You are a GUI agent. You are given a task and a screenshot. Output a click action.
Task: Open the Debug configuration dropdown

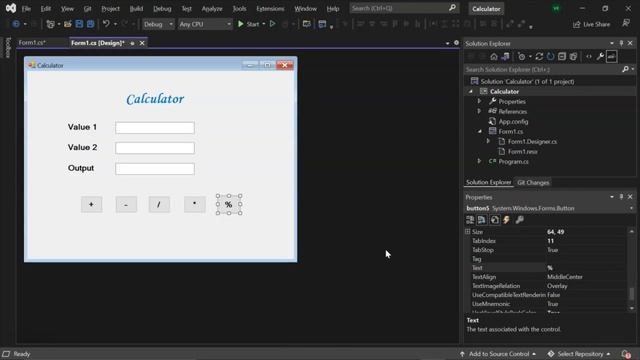click(x=158, y=24)
